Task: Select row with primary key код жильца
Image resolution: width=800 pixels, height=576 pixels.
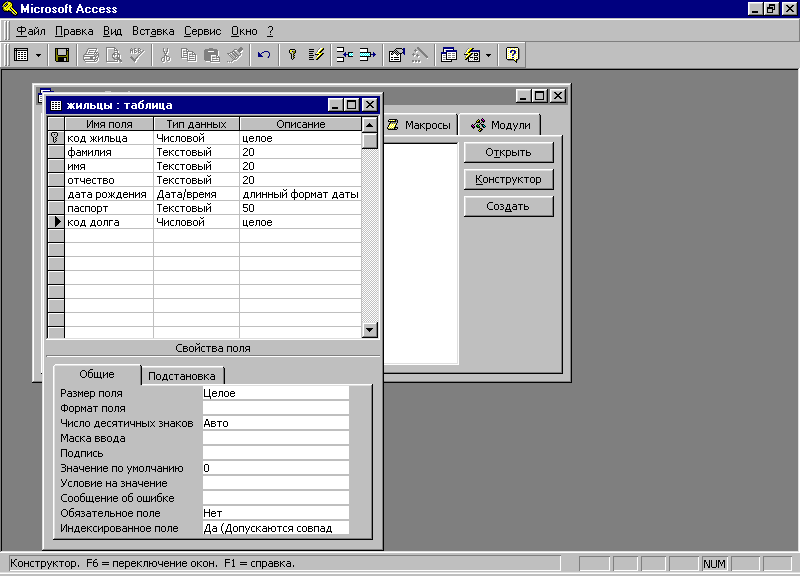Action: (56, 138)
